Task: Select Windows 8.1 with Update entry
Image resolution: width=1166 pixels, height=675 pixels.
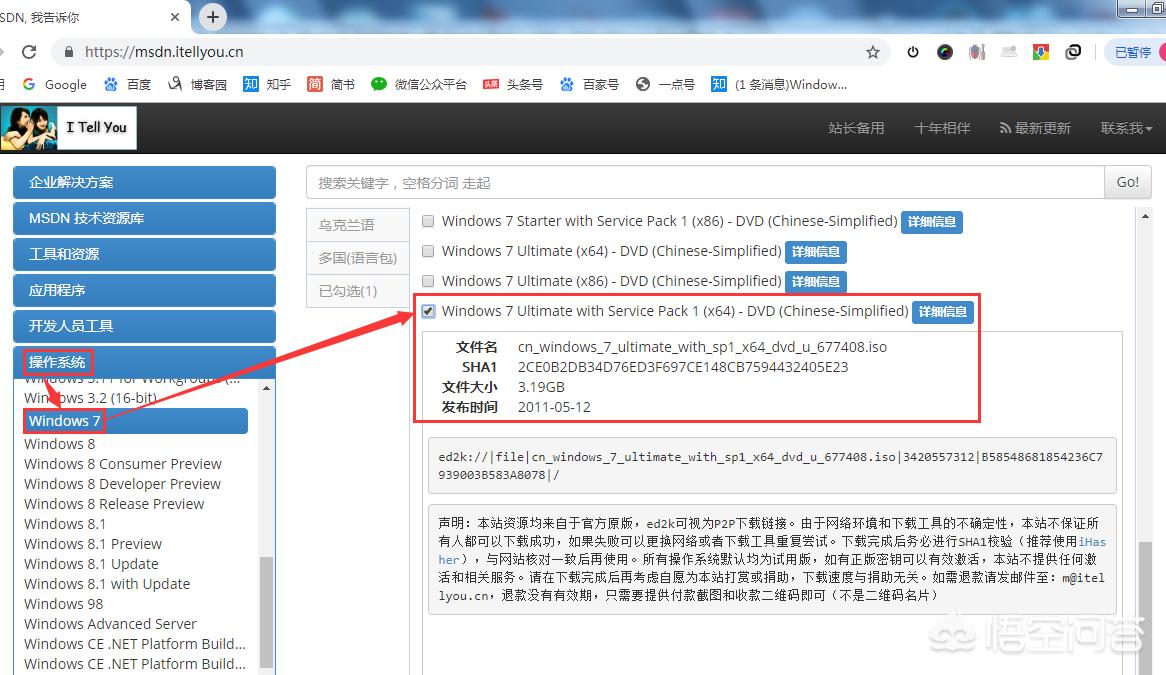Action: click(x=107, y=584)
